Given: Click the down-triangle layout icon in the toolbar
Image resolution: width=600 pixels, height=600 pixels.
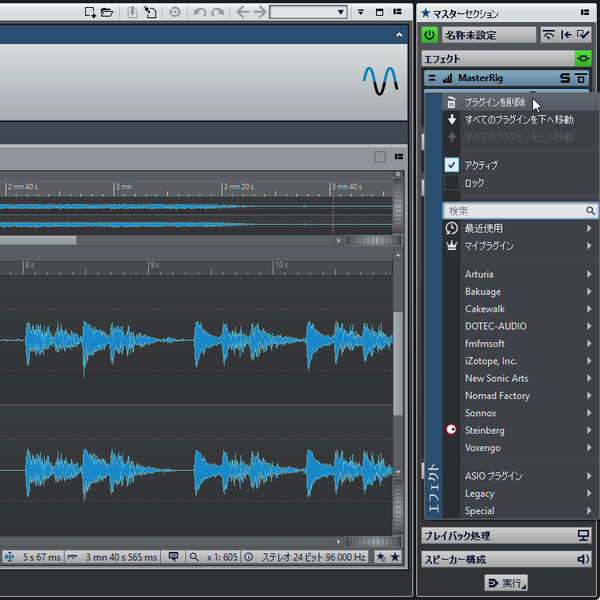Looking at the screenshot, I should pyautogui.click(x=360, y=12).
